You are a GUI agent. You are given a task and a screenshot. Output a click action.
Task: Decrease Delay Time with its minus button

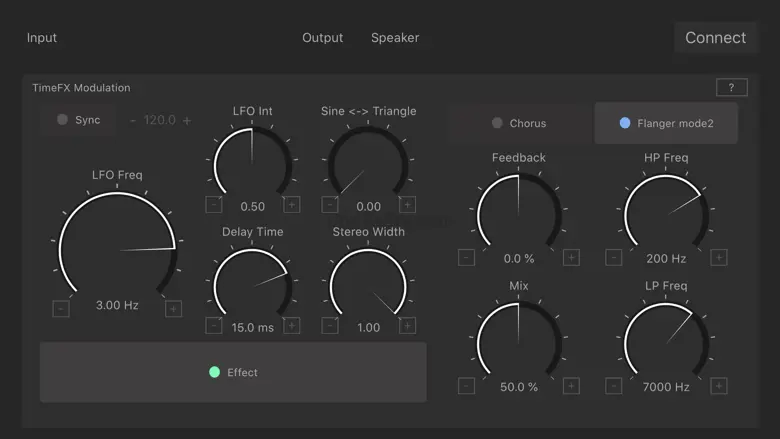click(214, 325)
